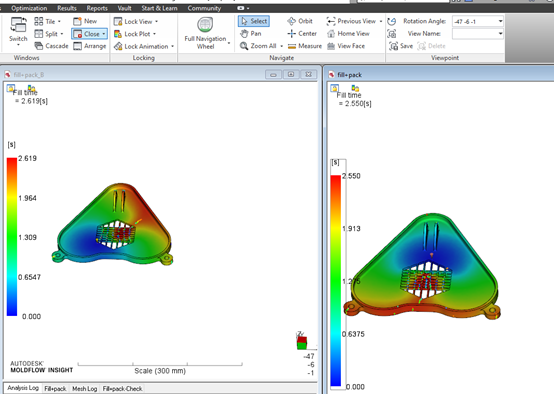Viewport: 554px width, 394px height.
Task: Open the Rotation Angle dropdown list
Action: (x=500, y=21)
